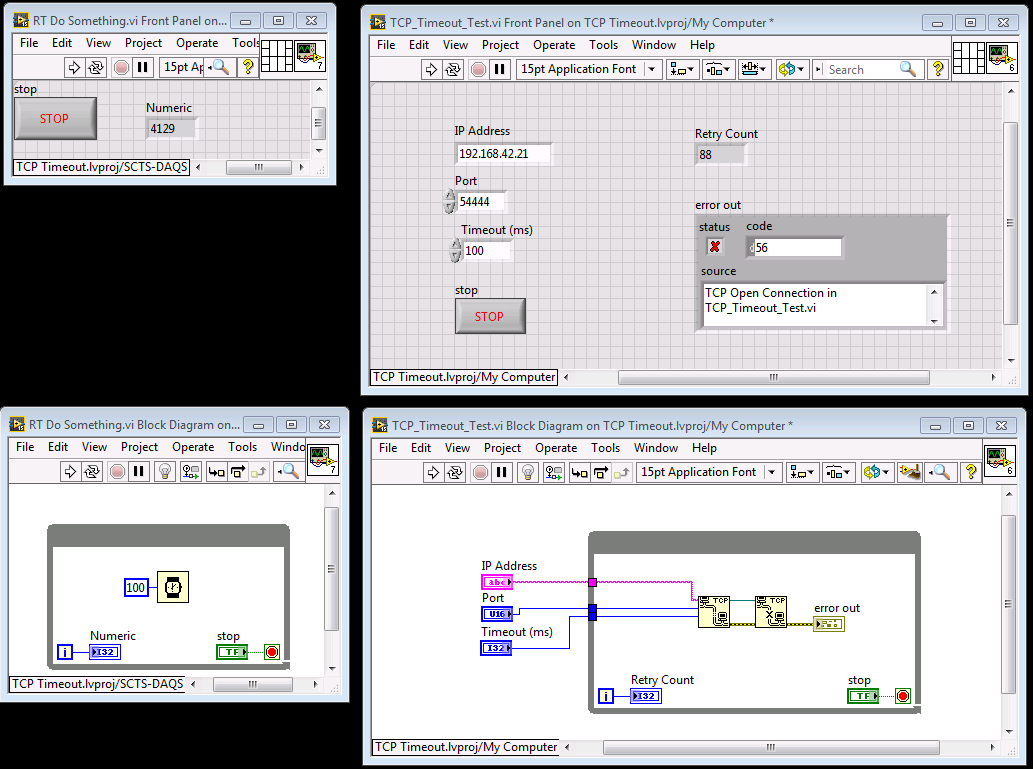
Task: Click search magnifier icon in TCP Front Panel
Action: click(908, 69)
